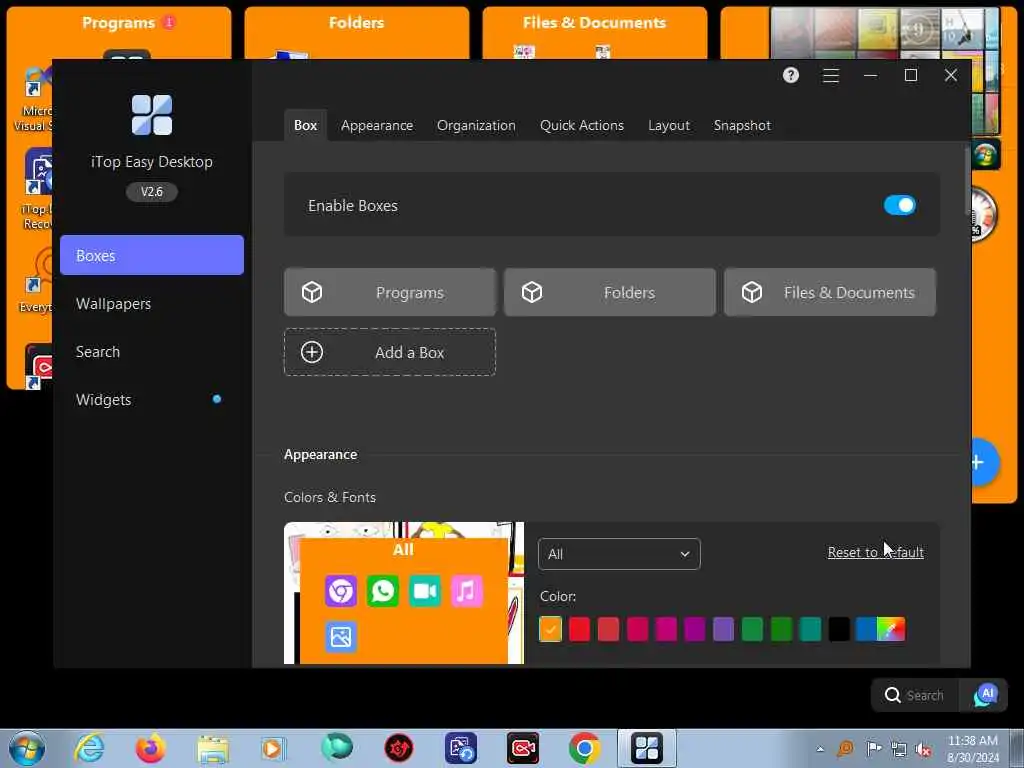The width and height of the screenshot is (1024, 768).
Task: Click the desktop Search box at bottom right
Action: point(914,695)
